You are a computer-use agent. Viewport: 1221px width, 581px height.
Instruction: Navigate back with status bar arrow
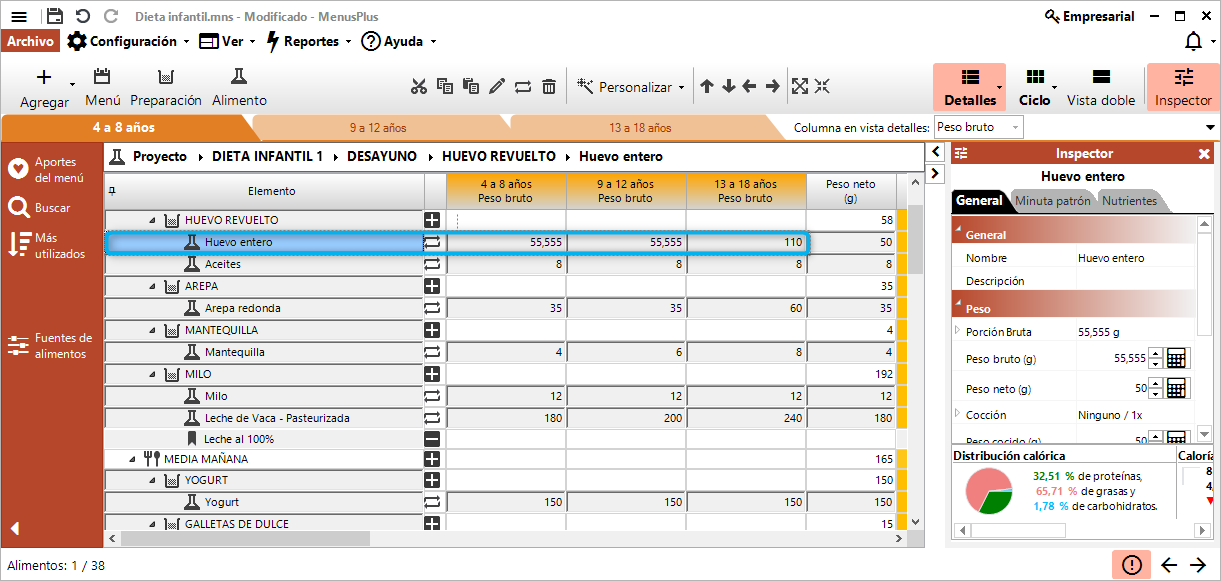[x=1169, y=565]
